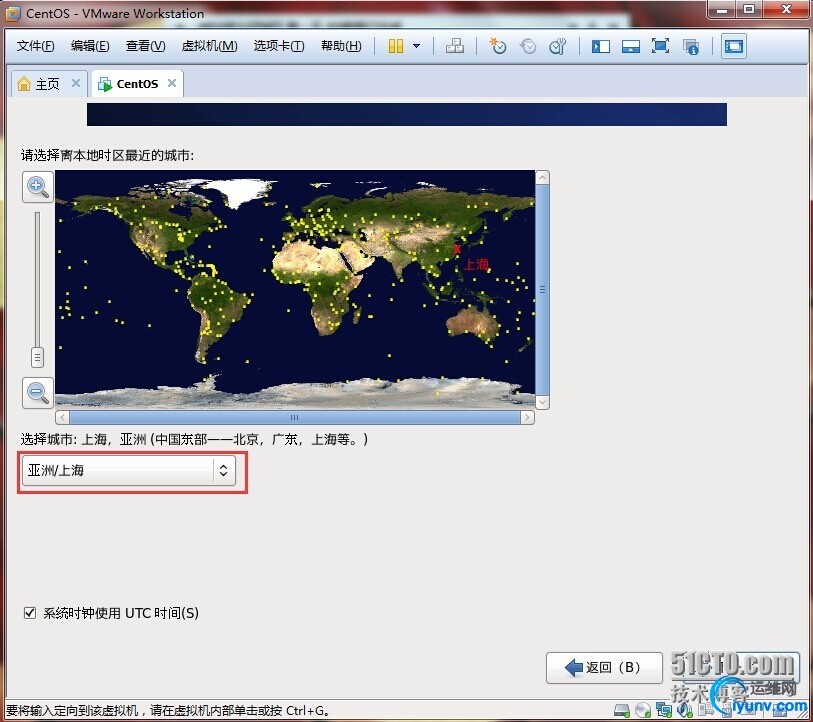Toggle the thumbnail bar view icon
This screenshot has height=722, width=813.
click(x=630, y=47)
